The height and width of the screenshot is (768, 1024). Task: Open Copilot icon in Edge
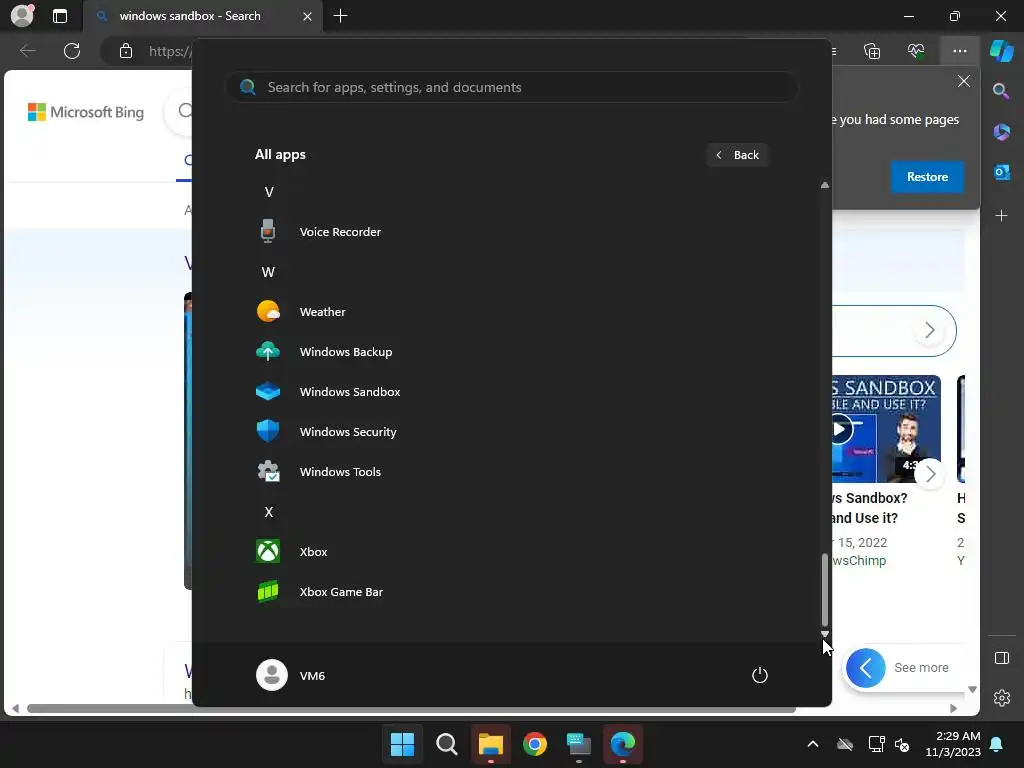1002,51
